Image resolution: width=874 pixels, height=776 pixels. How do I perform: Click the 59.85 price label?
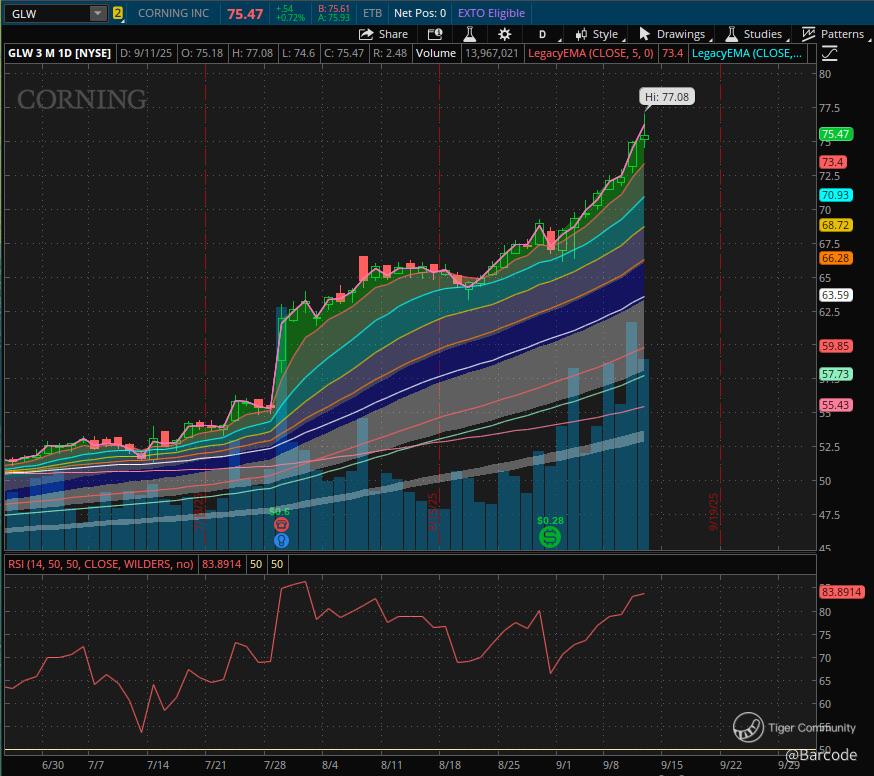pyautogui.click(x=835, y=346)
